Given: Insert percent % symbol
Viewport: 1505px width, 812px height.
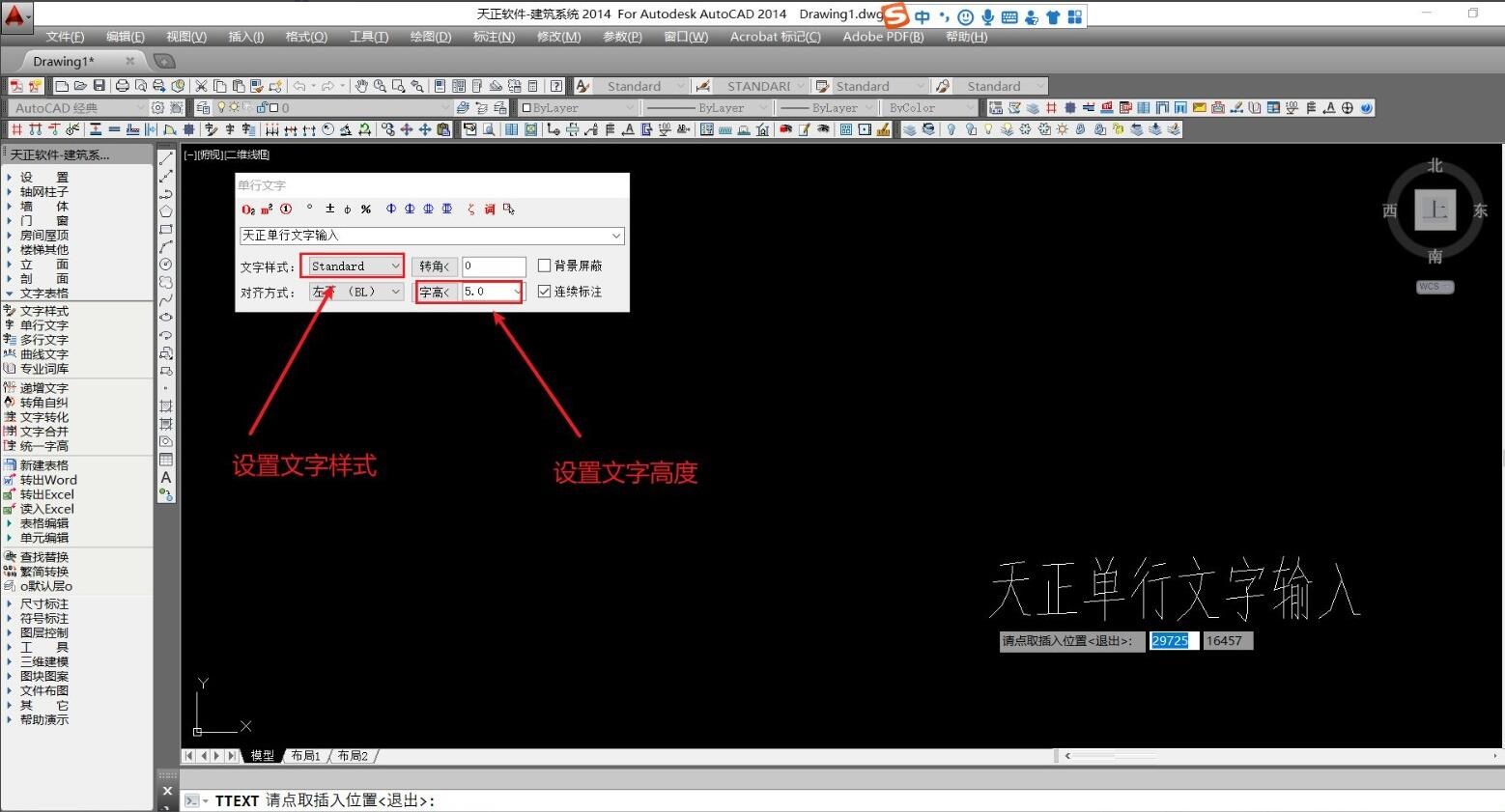Looking at the screenshot, I should (x=366, y=210).
